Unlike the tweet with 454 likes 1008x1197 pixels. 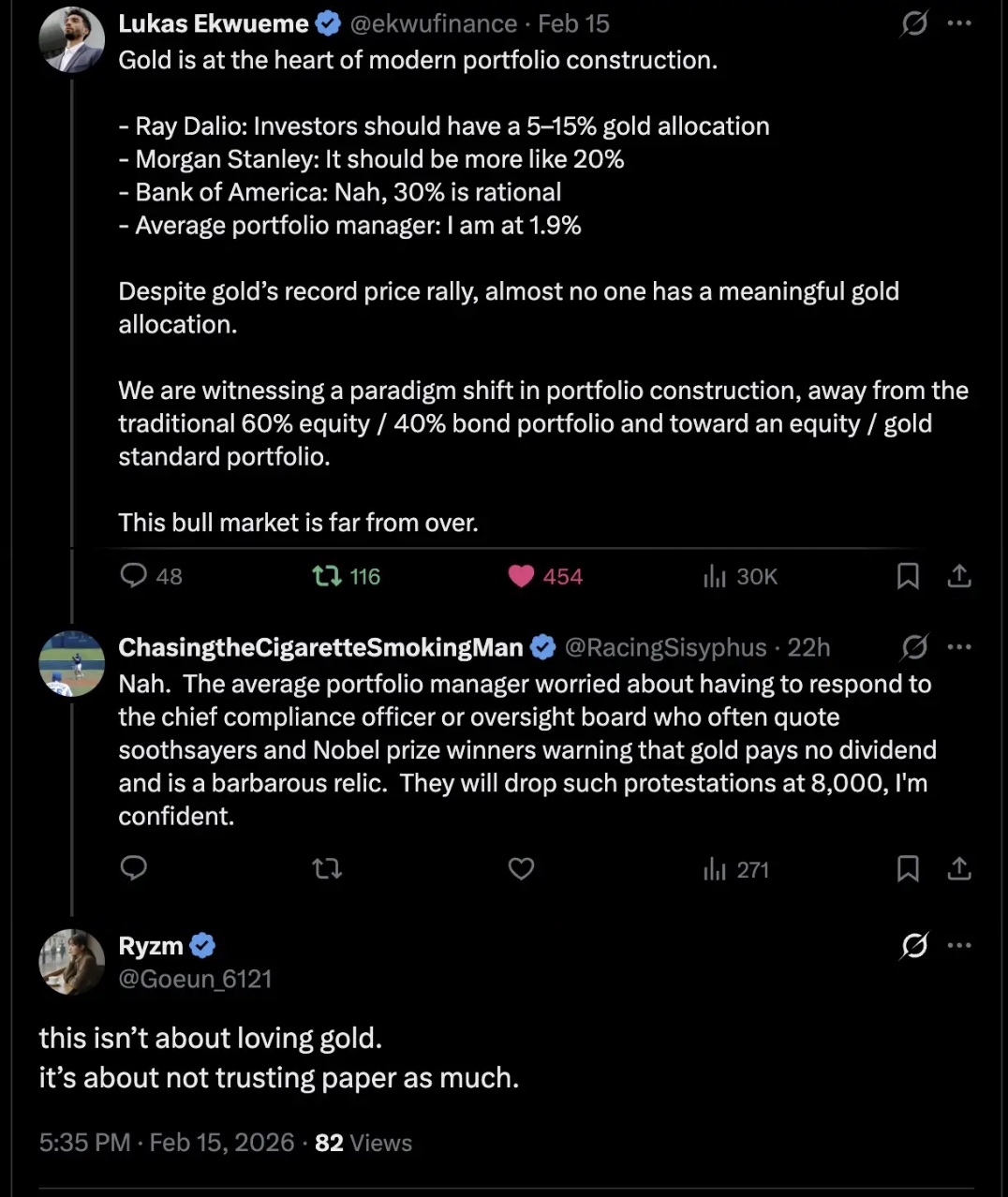[x=521, y=576]
